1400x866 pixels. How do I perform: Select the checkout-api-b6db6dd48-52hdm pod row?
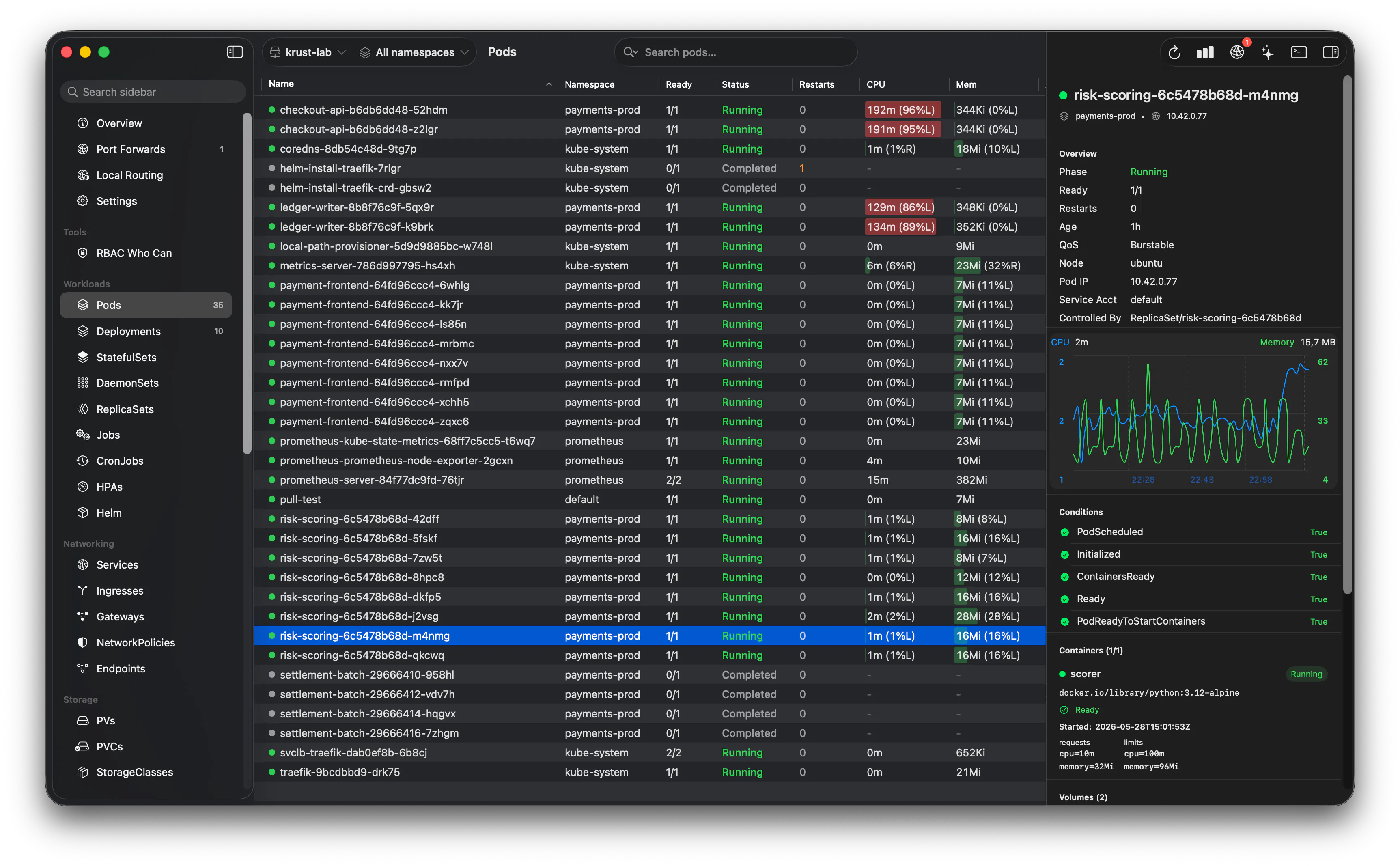(x=650, y=110)
